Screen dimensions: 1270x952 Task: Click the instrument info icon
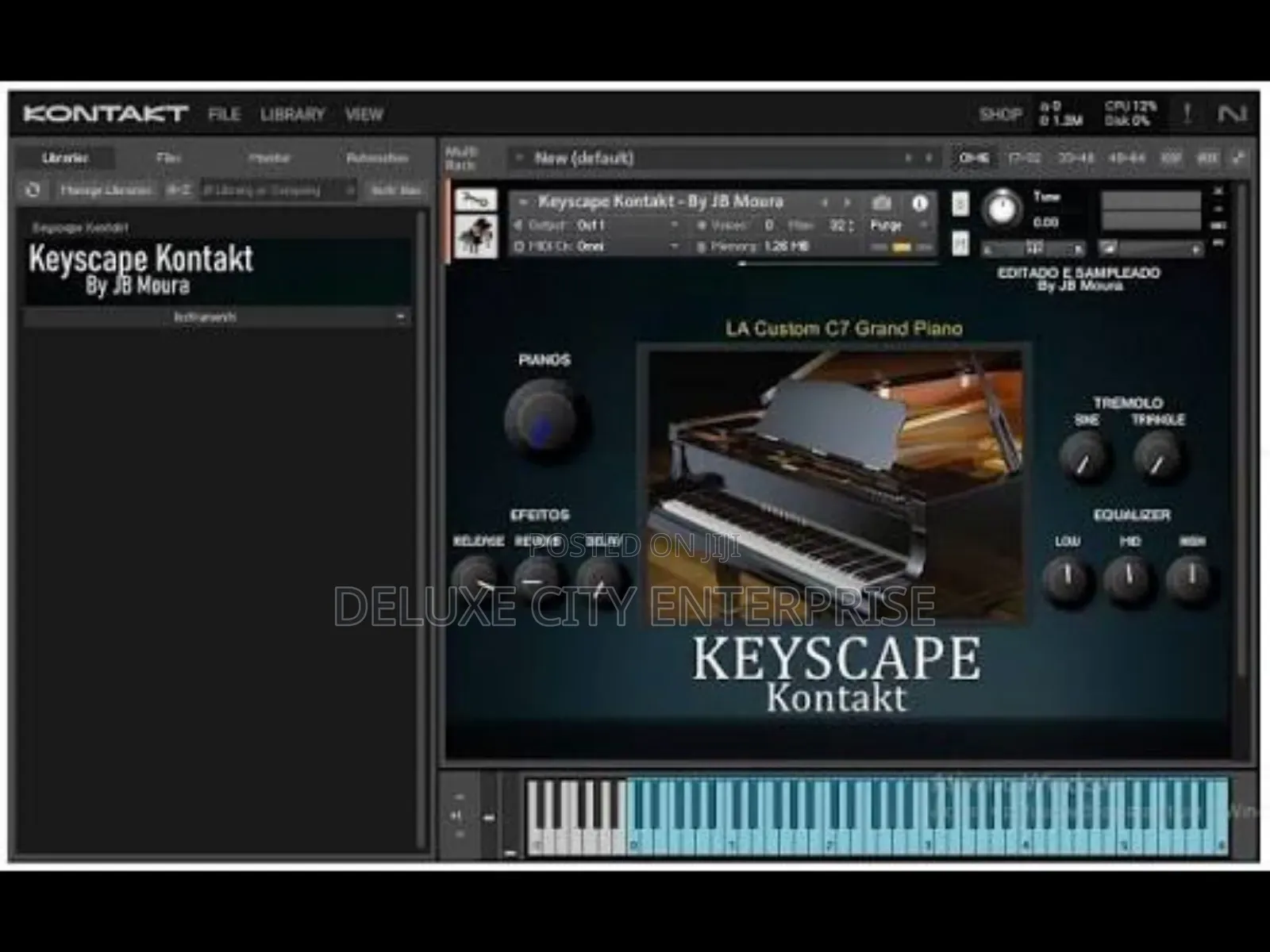point(919,203)
